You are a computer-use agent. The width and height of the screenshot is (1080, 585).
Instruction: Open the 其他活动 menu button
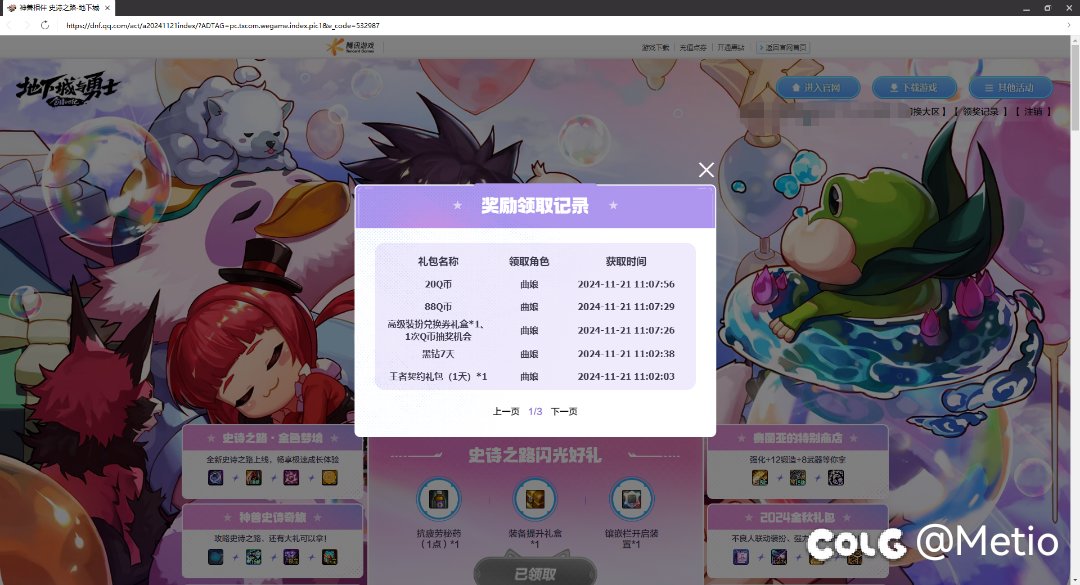click(1010, 88)
